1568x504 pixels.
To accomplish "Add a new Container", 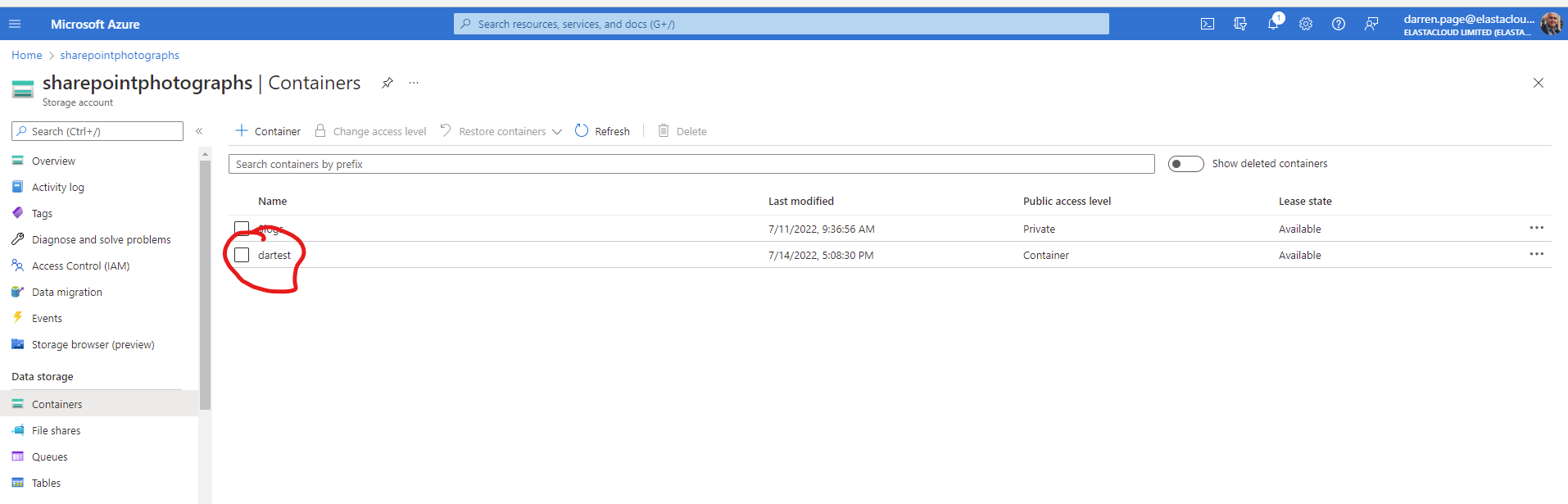I will (268, 131).
